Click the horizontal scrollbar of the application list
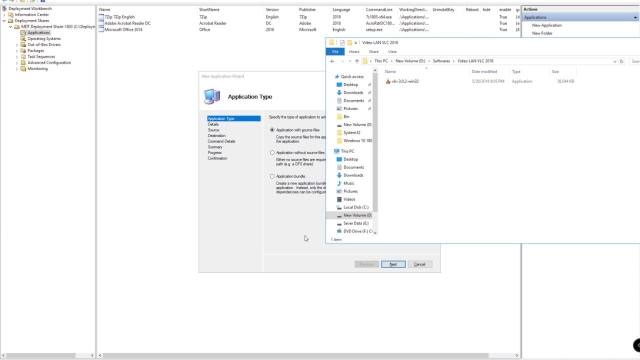The height and width of the screenshot is (360, 640). point(296,356)
